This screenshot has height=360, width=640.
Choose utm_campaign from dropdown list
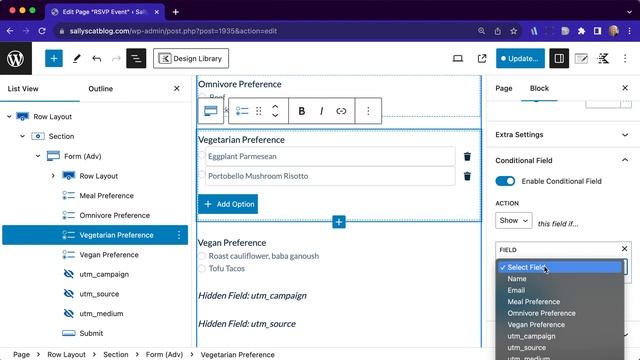point(531,336)
